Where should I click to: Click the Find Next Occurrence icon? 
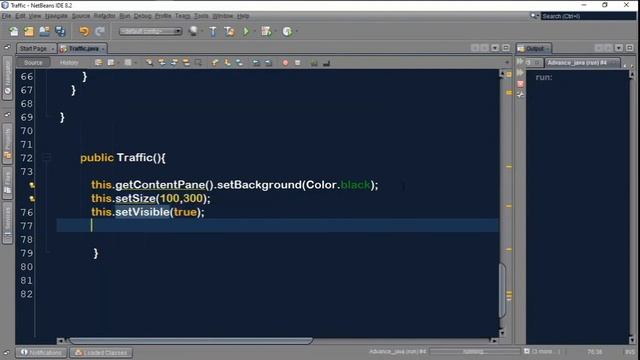(174, 62)
